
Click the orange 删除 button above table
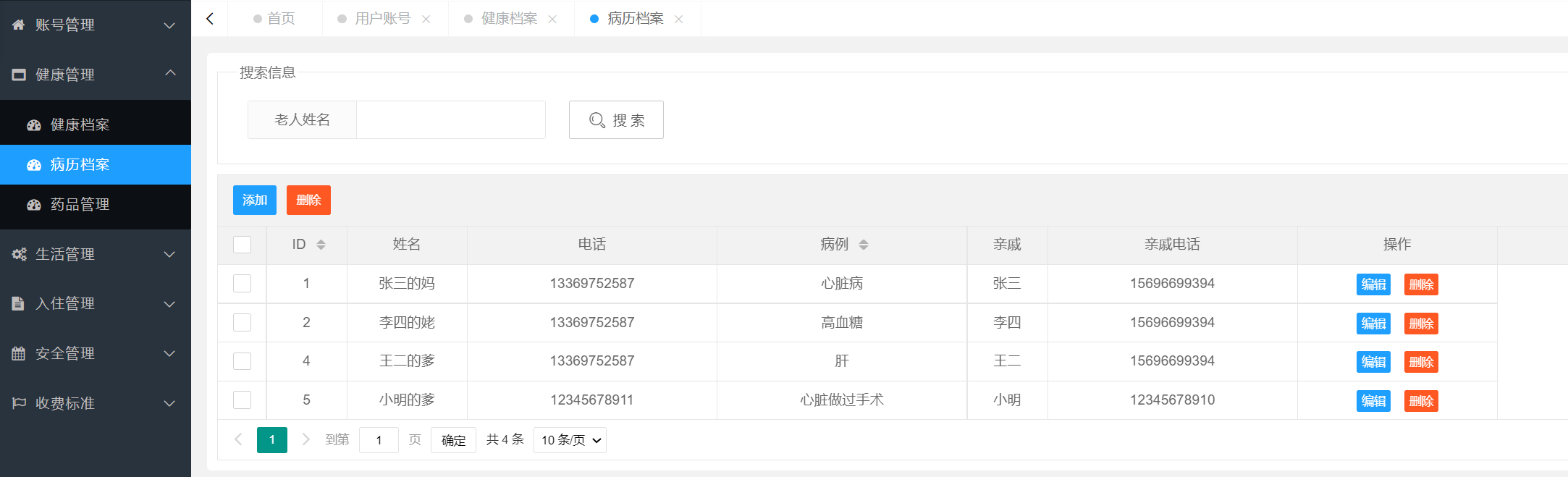(308, 200)
